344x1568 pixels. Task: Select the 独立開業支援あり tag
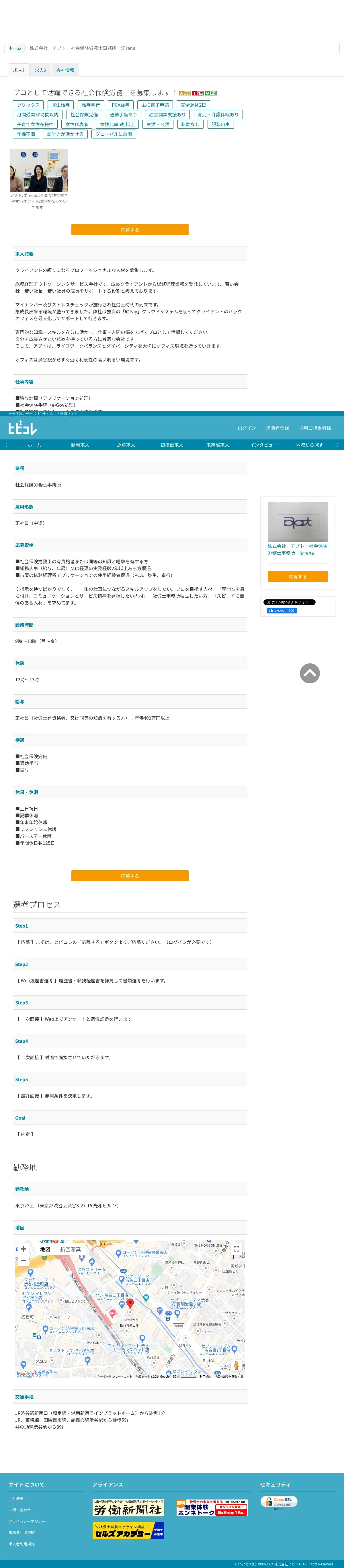[x=167, y=114]
